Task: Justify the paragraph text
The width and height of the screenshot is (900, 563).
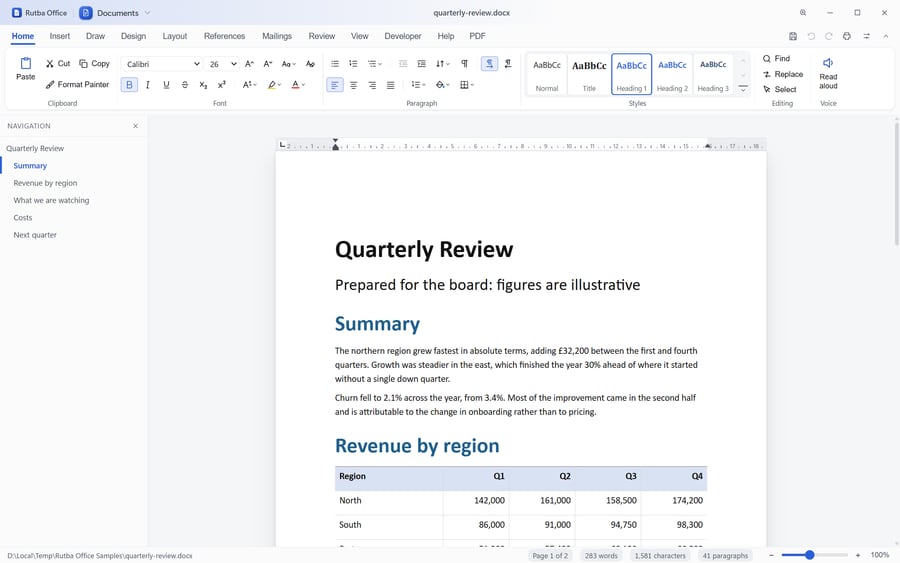Action: [390, 85]
